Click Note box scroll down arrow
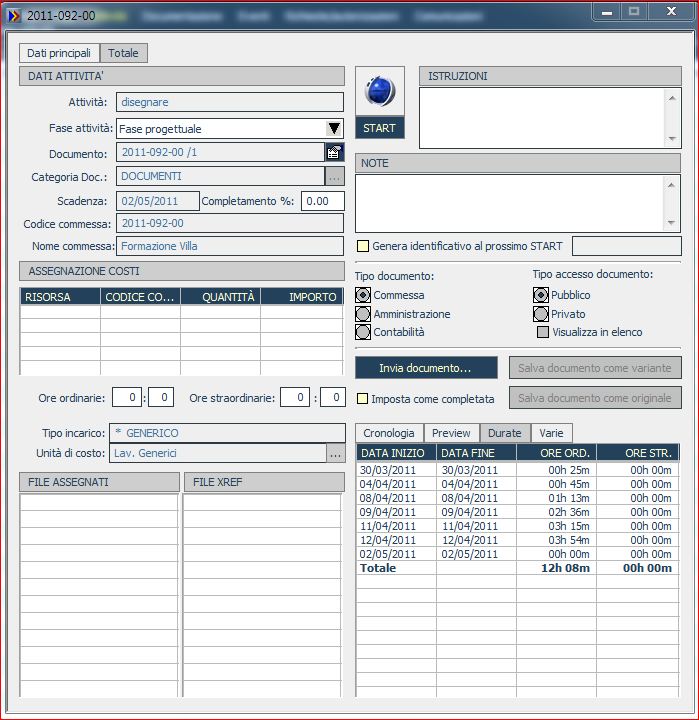Image resolution: width=699 pixels, height=720 pixels. point(671,223)
